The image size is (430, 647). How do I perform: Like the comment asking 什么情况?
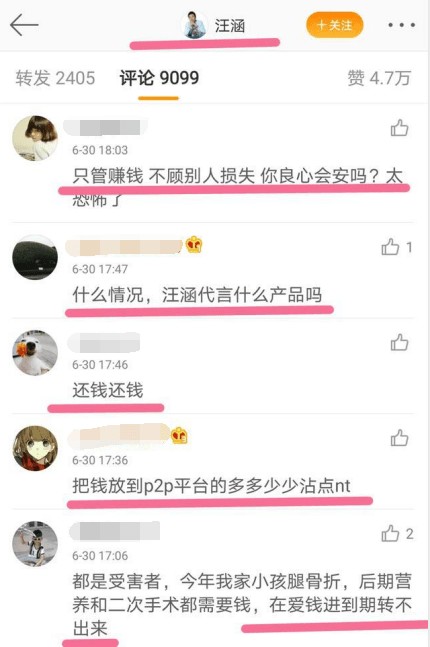(390, 247)
